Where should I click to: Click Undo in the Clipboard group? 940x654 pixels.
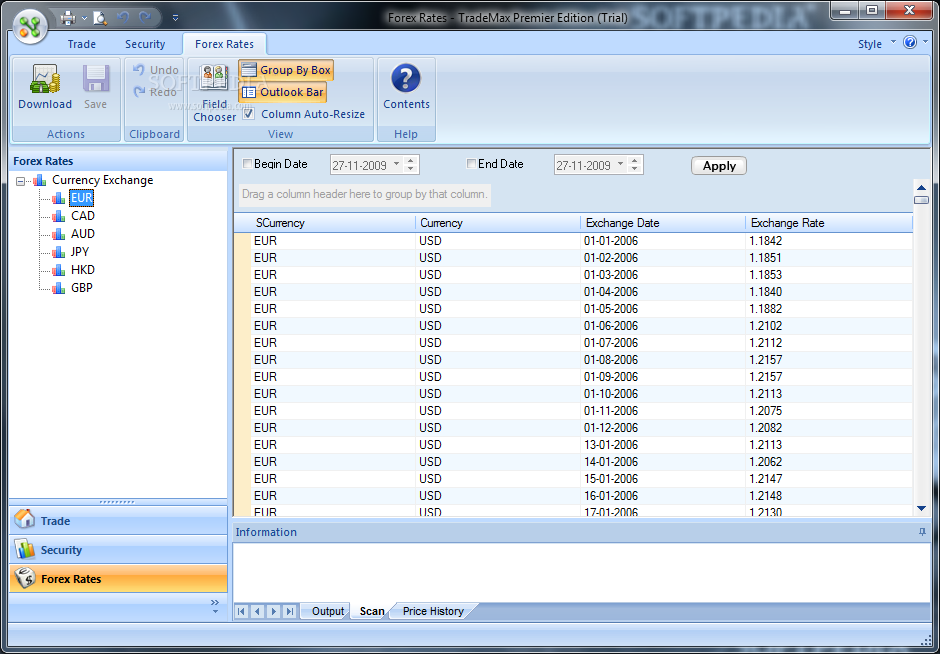(x=156, y=70)
